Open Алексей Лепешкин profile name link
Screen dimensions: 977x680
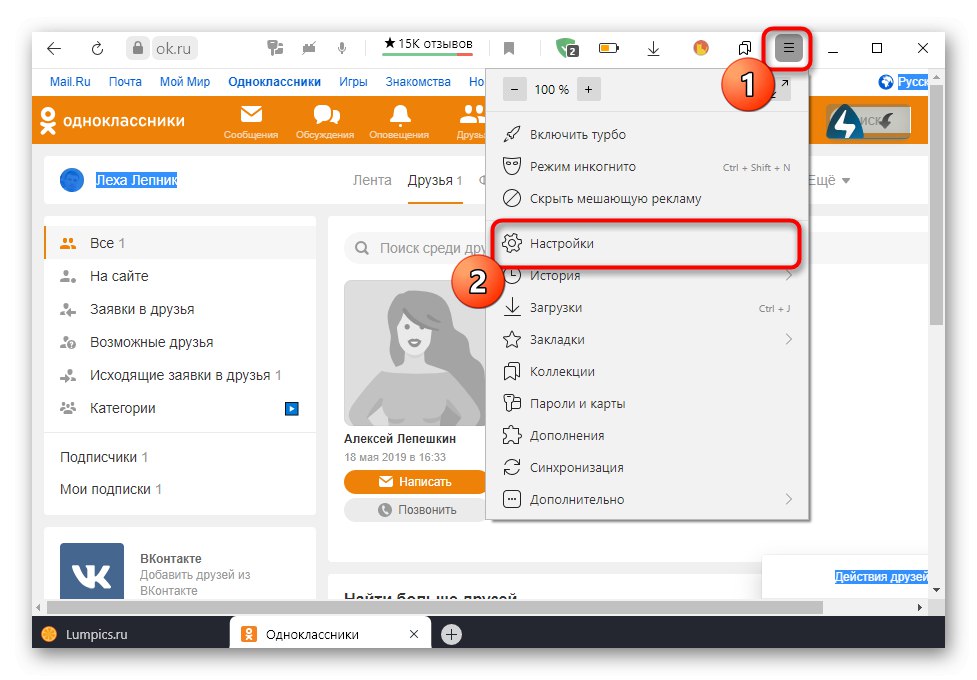point(400,439)
